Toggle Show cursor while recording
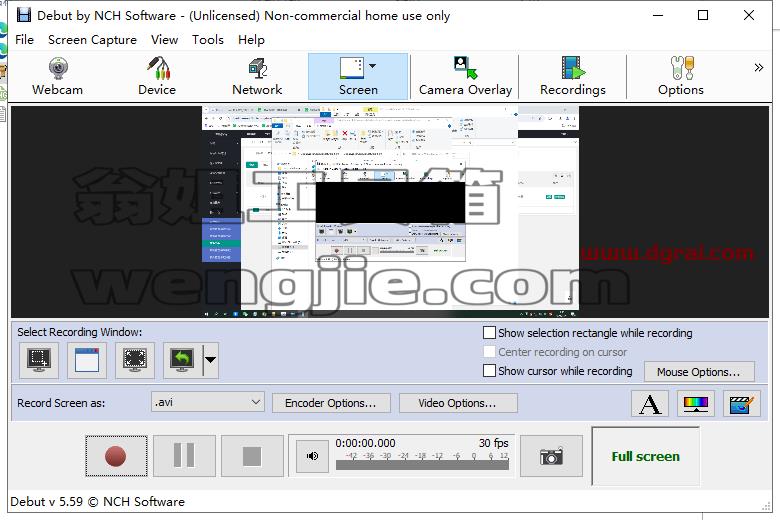This screenshot has width=780, height=520. 489,371
